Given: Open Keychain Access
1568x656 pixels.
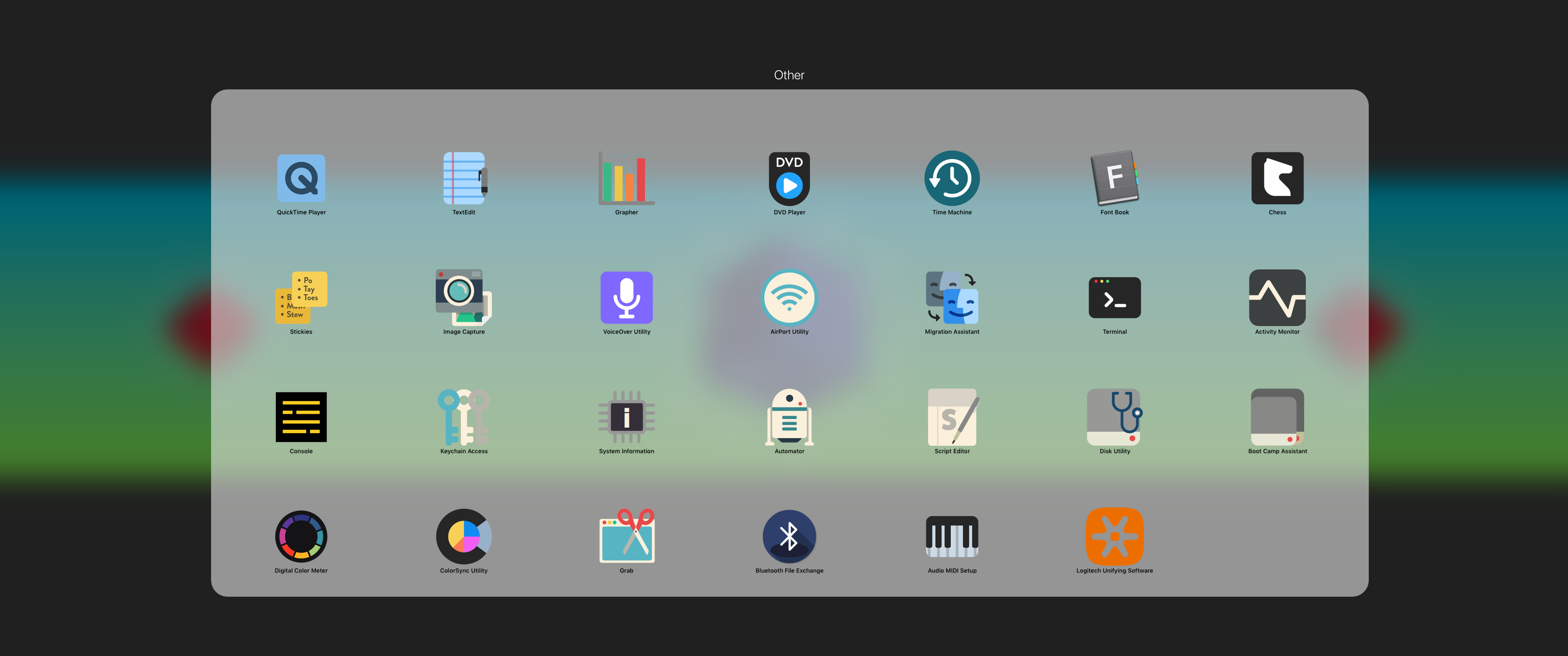Looking at the screenshot, I should [x=464, y=417].
